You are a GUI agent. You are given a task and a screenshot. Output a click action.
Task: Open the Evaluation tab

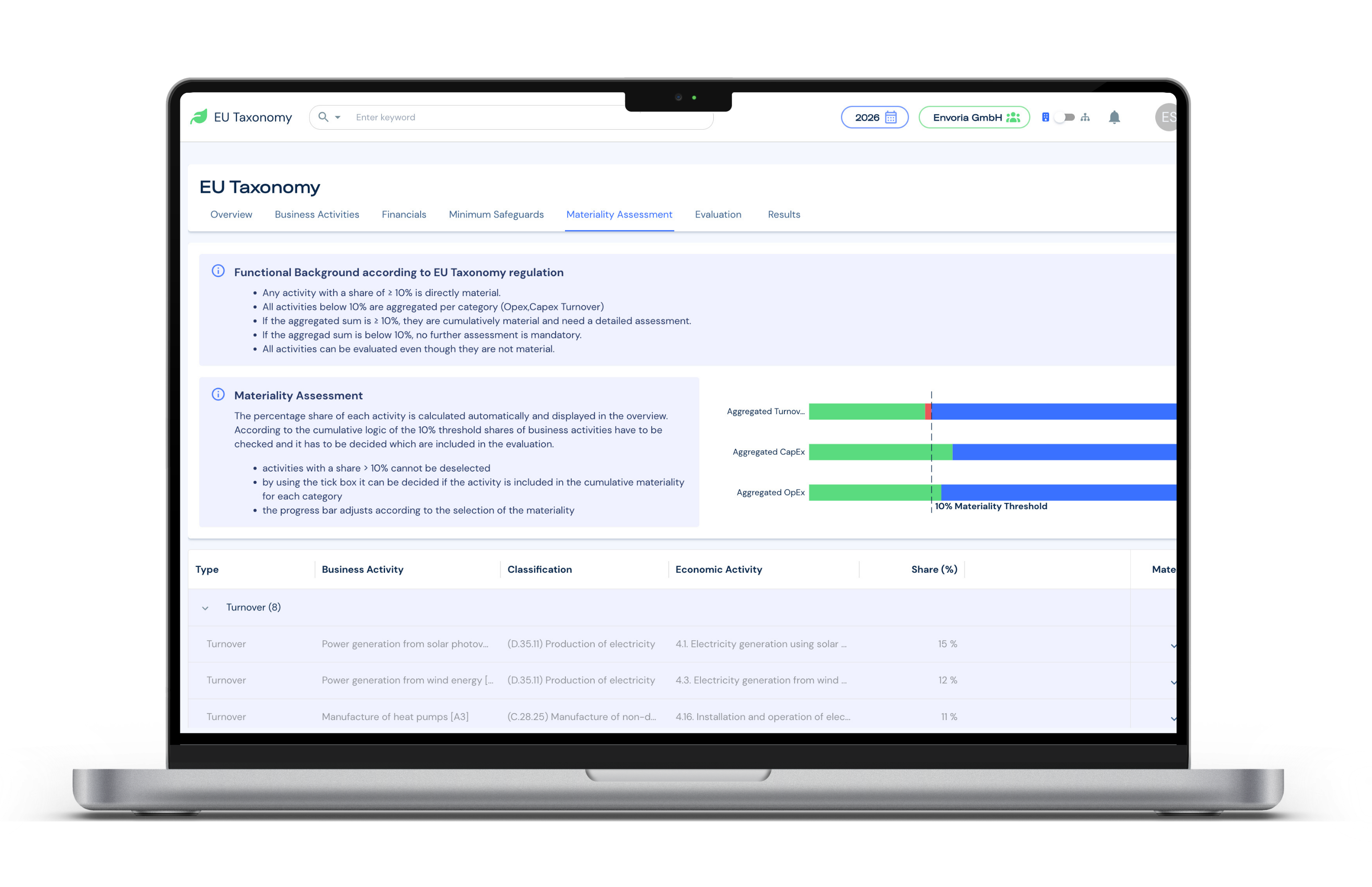pos(718,214)
